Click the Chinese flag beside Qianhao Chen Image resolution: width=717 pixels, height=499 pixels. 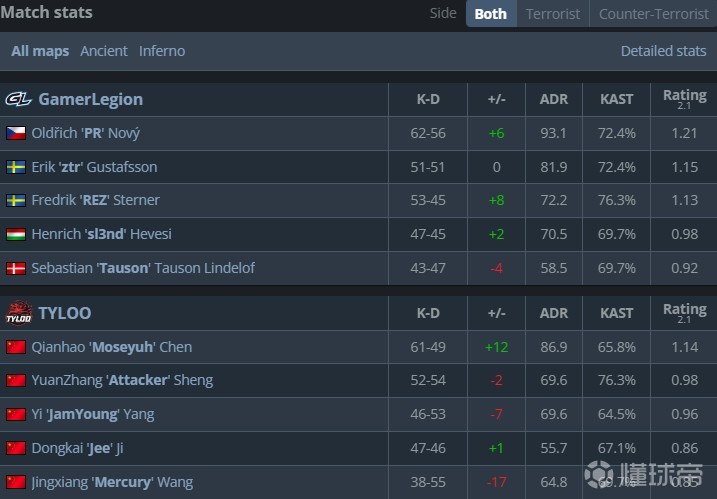click(16, 347)
